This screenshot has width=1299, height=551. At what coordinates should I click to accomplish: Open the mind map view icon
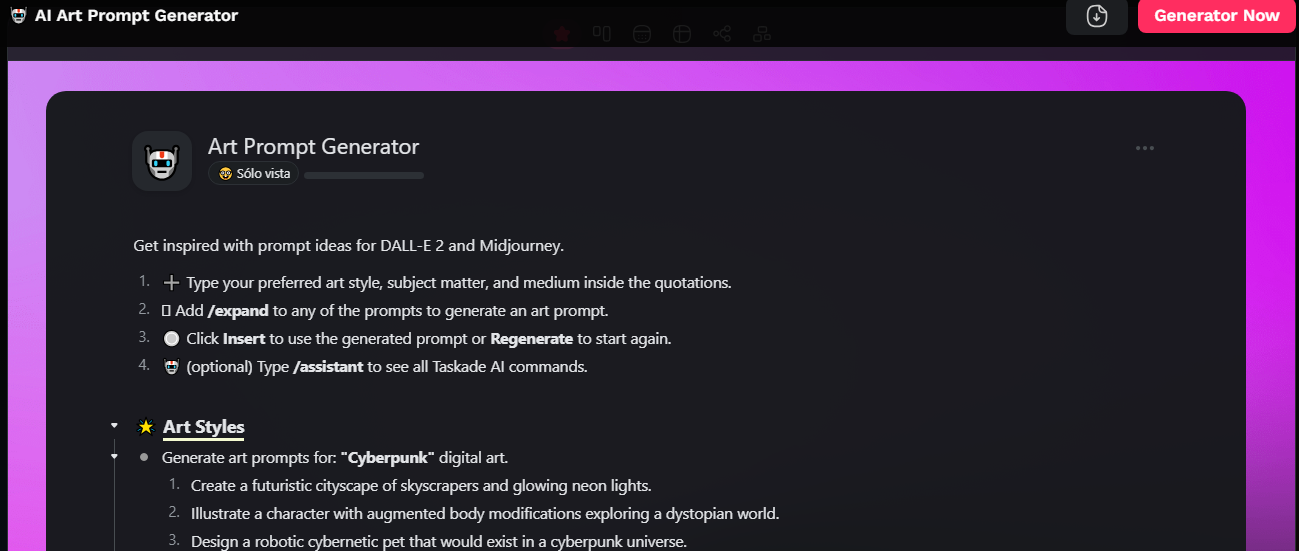pyautogui.click(x=722, y=34)
